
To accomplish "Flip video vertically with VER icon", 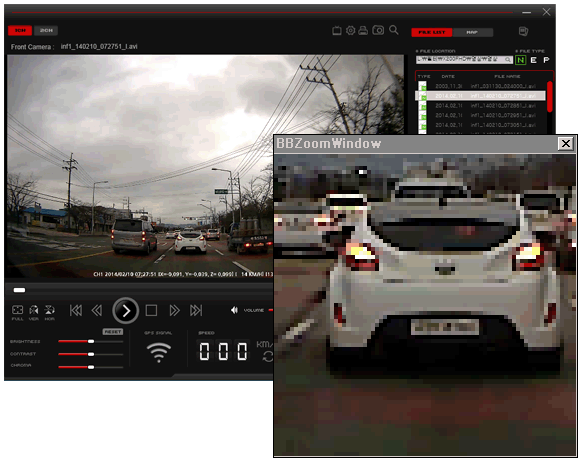I will (34, 312).
